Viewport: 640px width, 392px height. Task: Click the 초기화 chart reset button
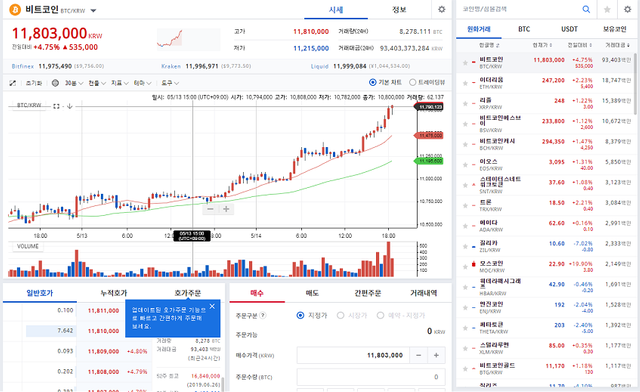point(34,83)
